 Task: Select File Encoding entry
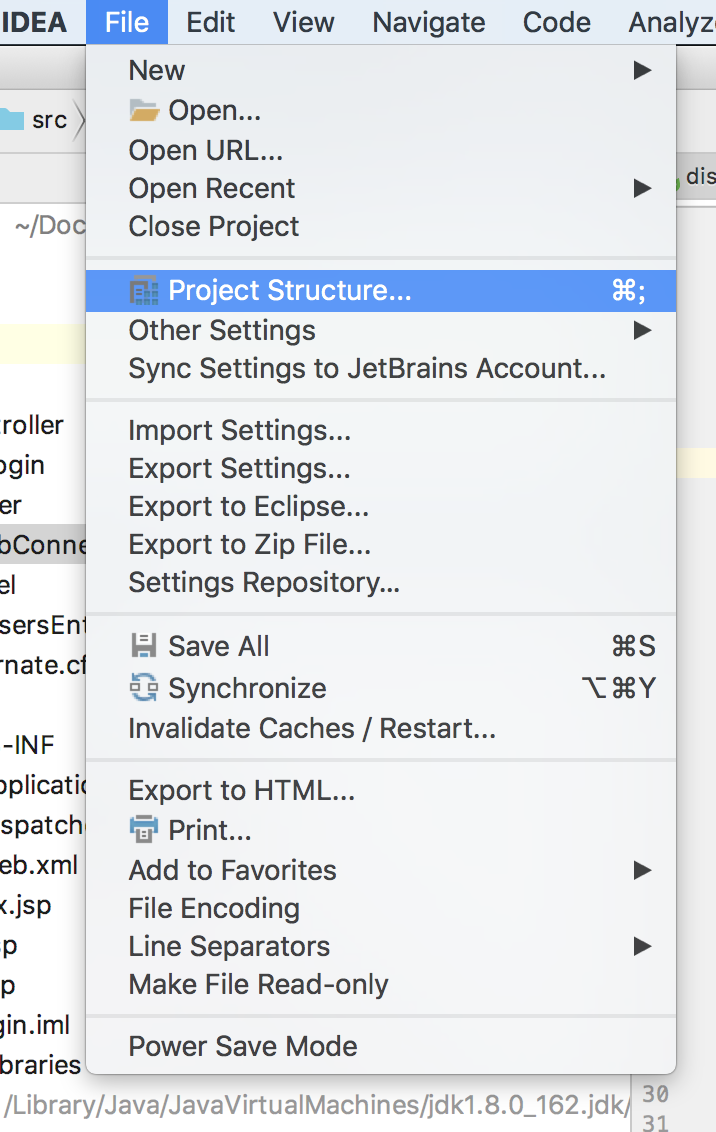[380, 908]
